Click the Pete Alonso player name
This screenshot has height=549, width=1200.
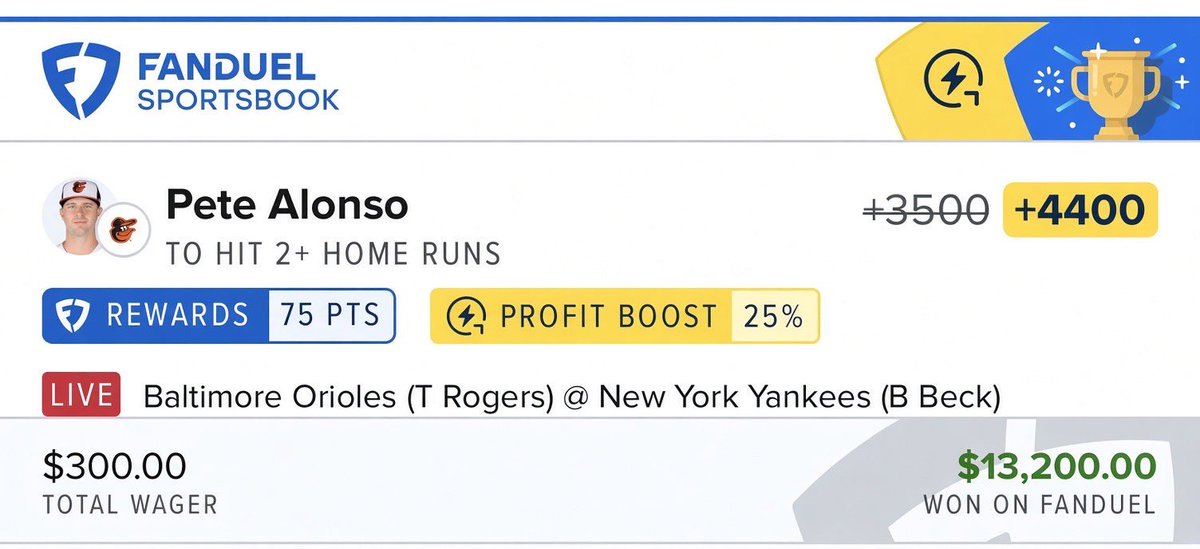click(x=286, y=206)
